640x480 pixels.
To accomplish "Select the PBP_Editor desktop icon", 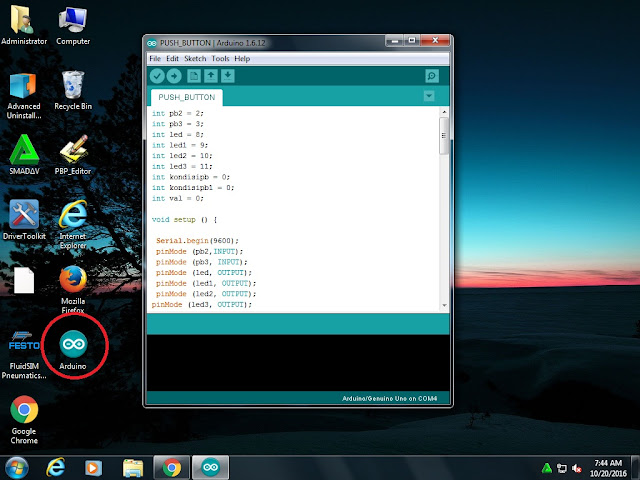I will [x=73, y=155].
